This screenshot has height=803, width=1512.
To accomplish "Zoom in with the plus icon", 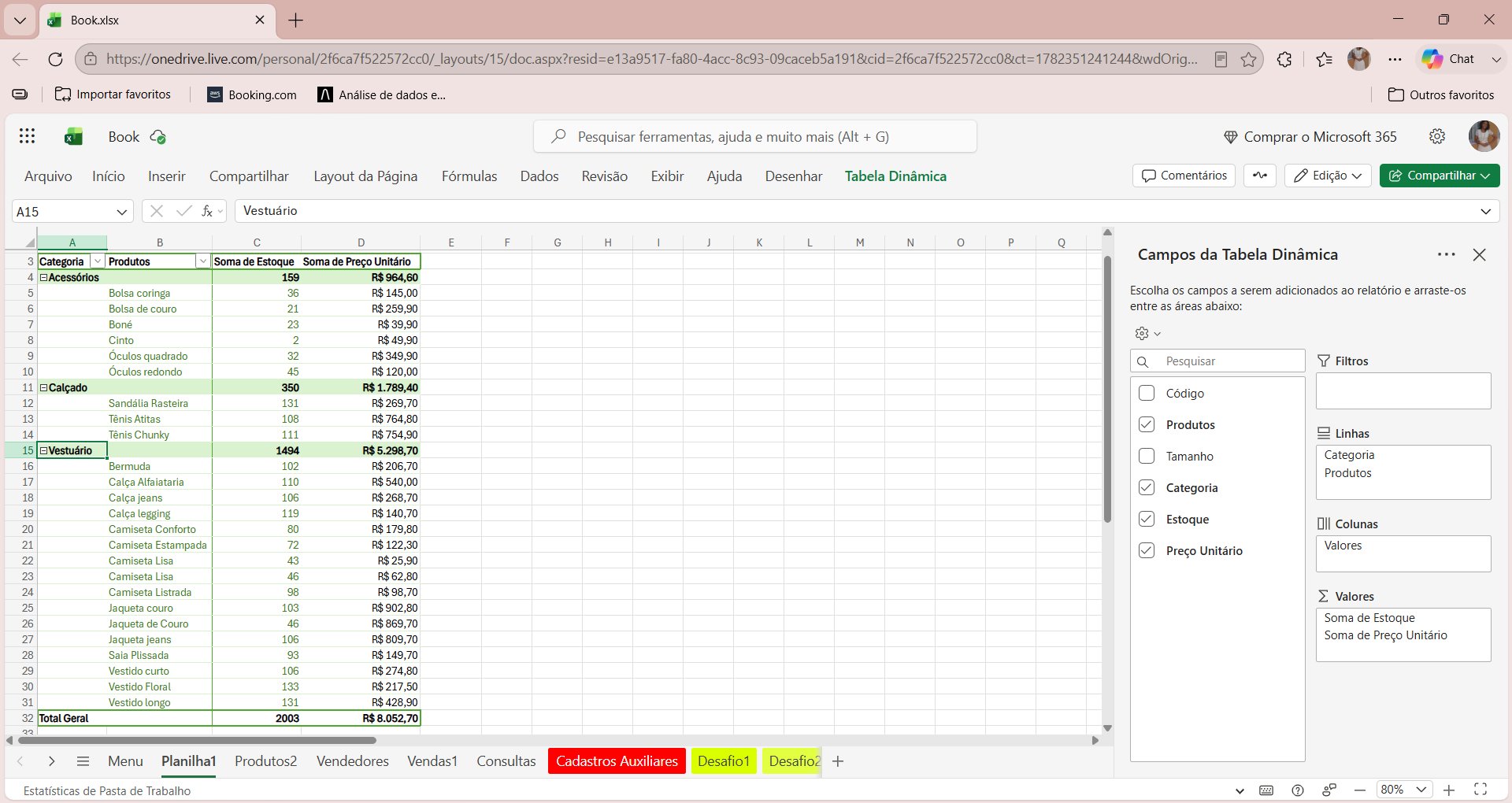I will click(1449, 790).
